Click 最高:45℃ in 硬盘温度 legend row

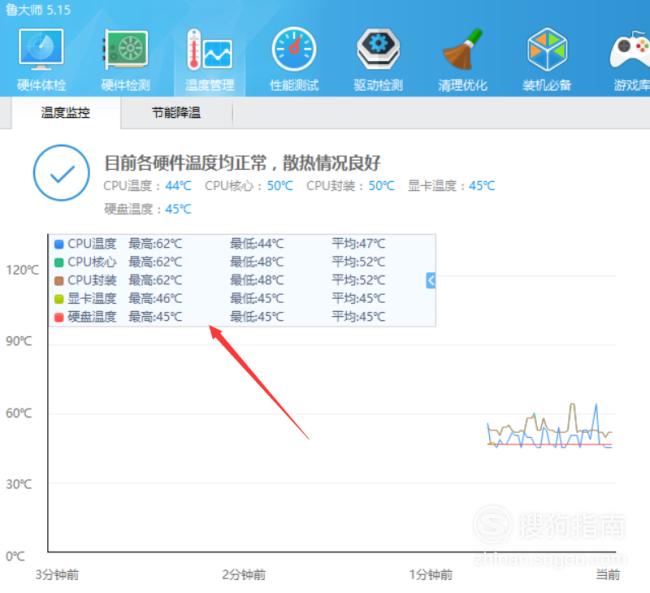coord(155,317)
